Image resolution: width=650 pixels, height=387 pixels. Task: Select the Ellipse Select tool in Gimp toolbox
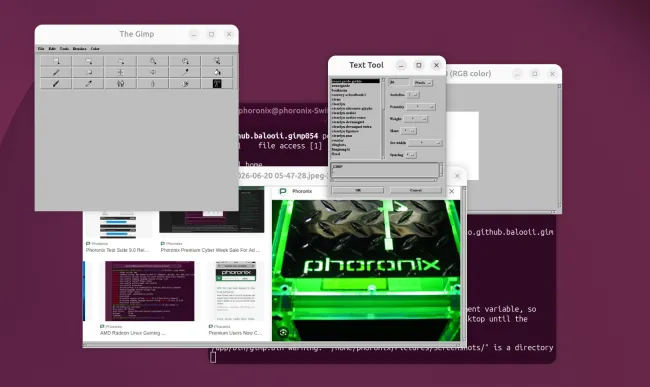pos(88,61)
